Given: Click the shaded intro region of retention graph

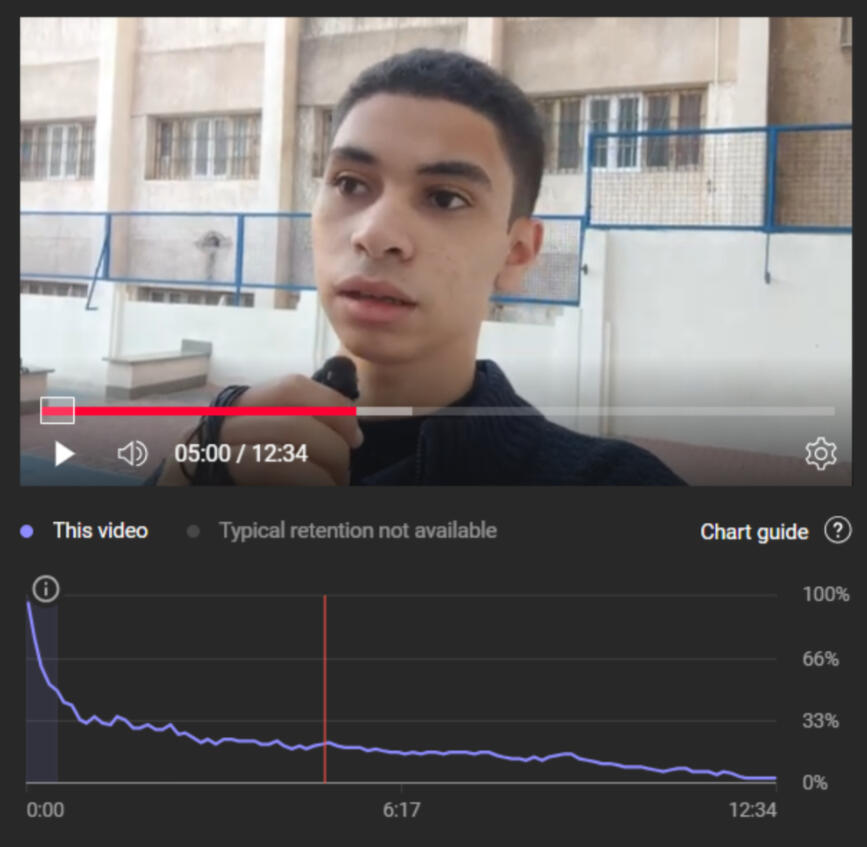Looking at the screenshot, I should point(42,691).
